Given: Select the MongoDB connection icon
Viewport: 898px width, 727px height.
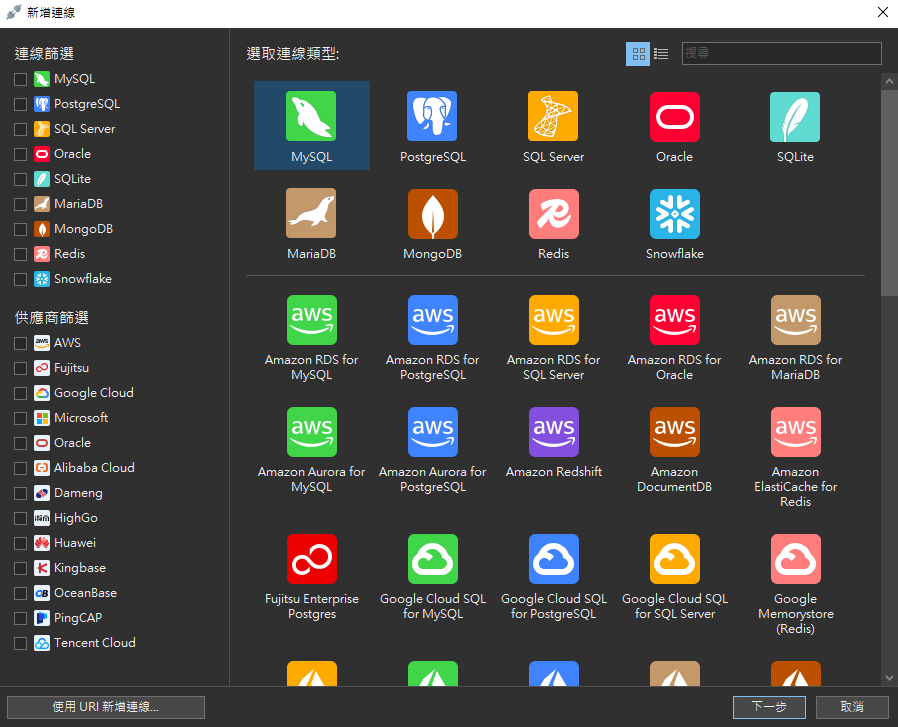Looking at the screenshot, I should pyautogui.click(x=432, y=214).
